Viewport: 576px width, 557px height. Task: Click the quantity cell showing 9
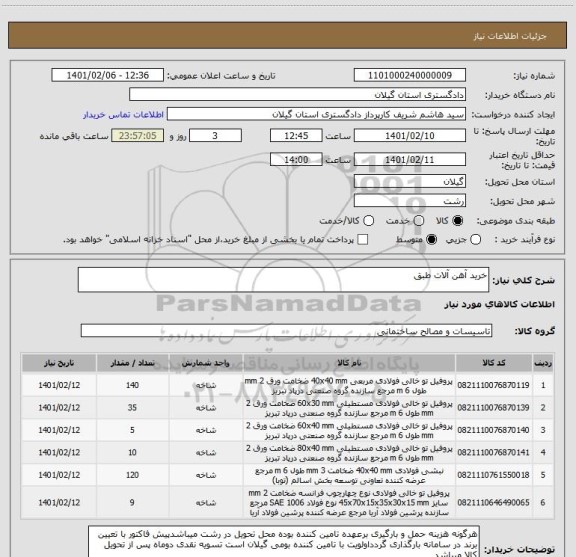[132, 502]
